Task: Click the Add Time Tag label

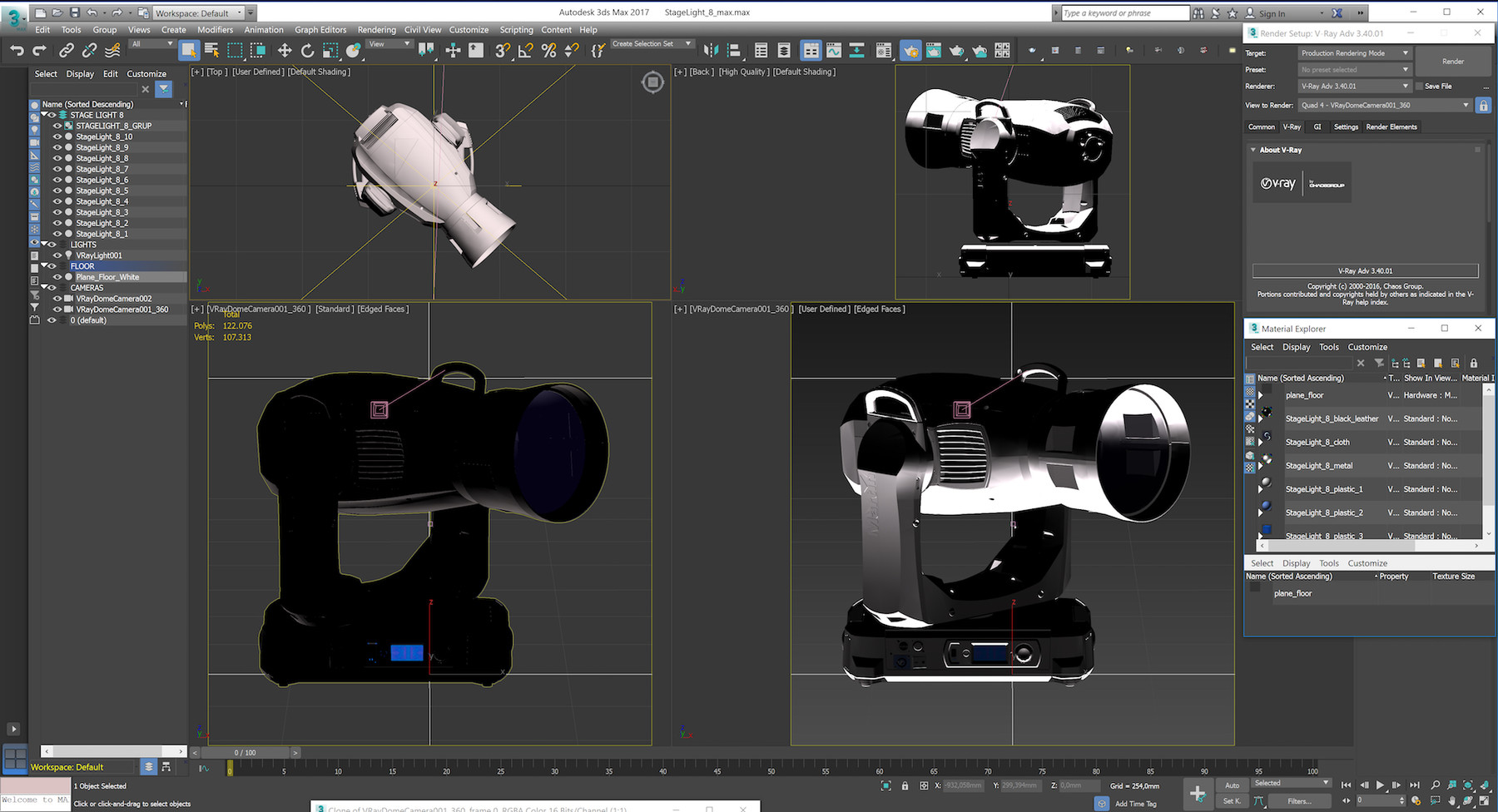Action: point(1138,804)
